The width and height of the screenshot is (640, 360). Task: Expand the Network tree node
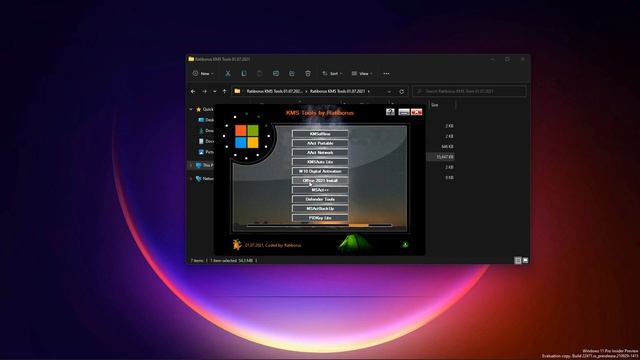click(x=191, y=179)
